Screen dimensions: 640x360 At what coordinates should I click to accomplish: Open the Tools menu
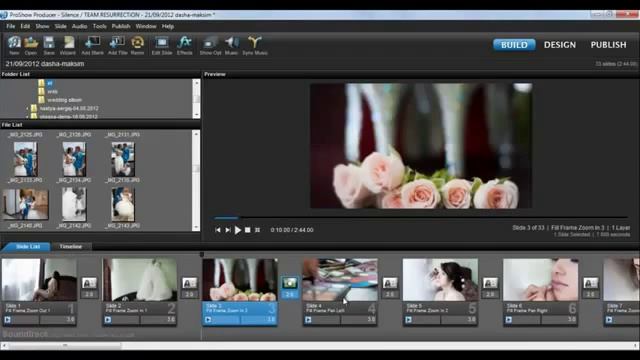tap(99, 26)
